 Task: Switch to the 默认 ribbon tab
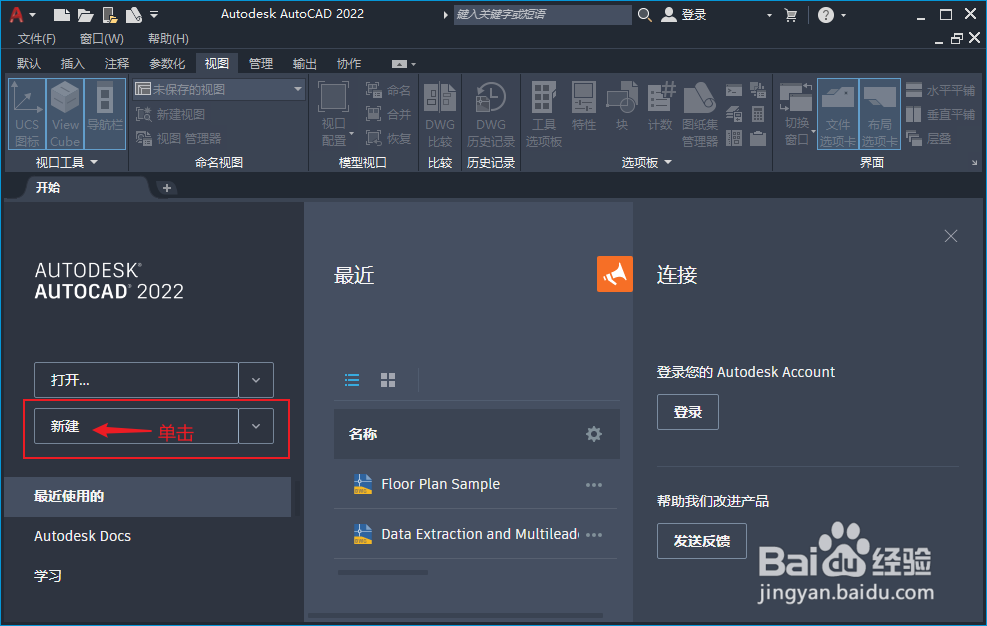click(x=29, y=64)
